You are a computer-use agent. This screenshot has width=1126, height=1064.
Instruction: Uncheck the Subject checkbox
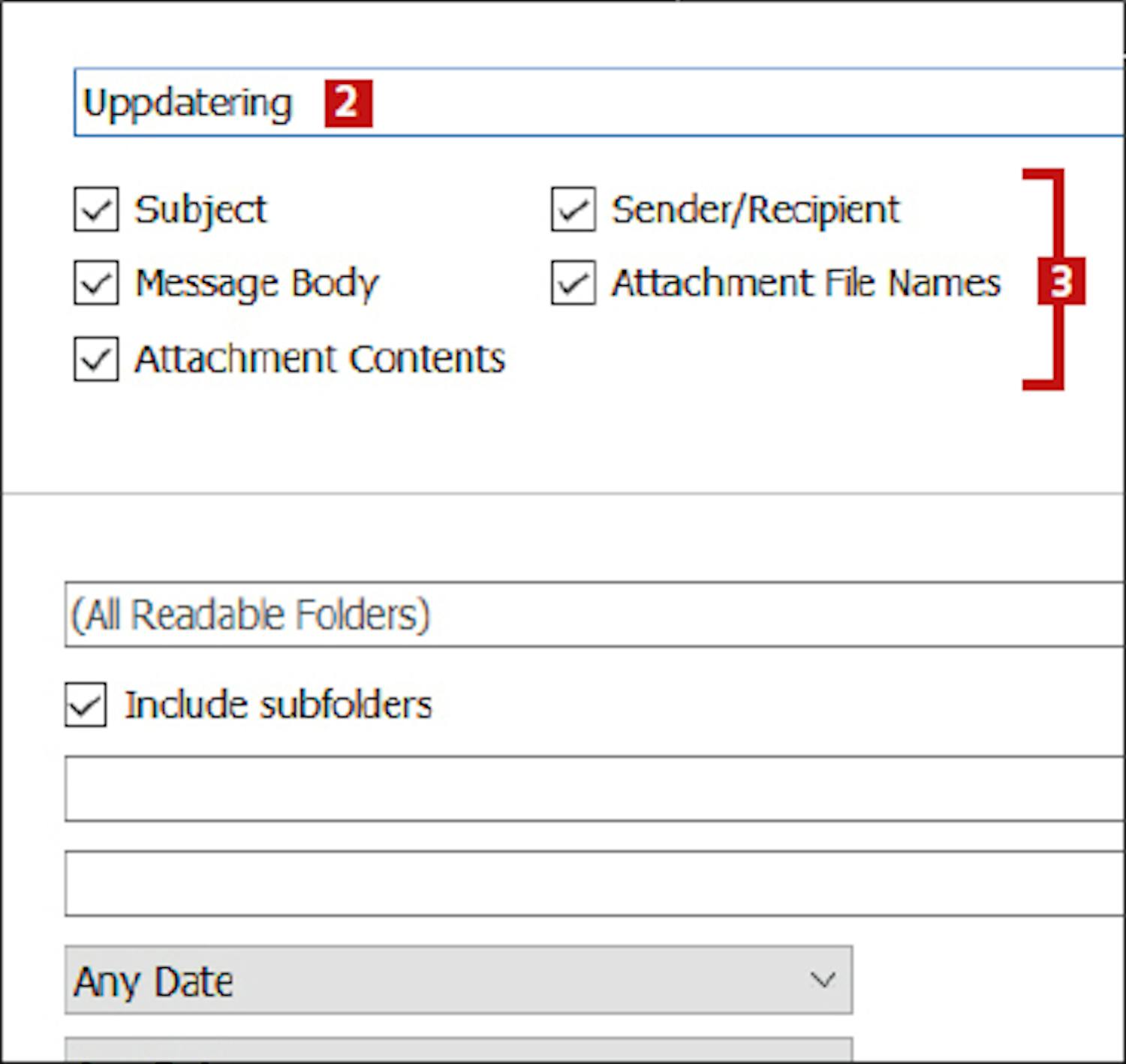pyautogui.click(x=96, y=209)
